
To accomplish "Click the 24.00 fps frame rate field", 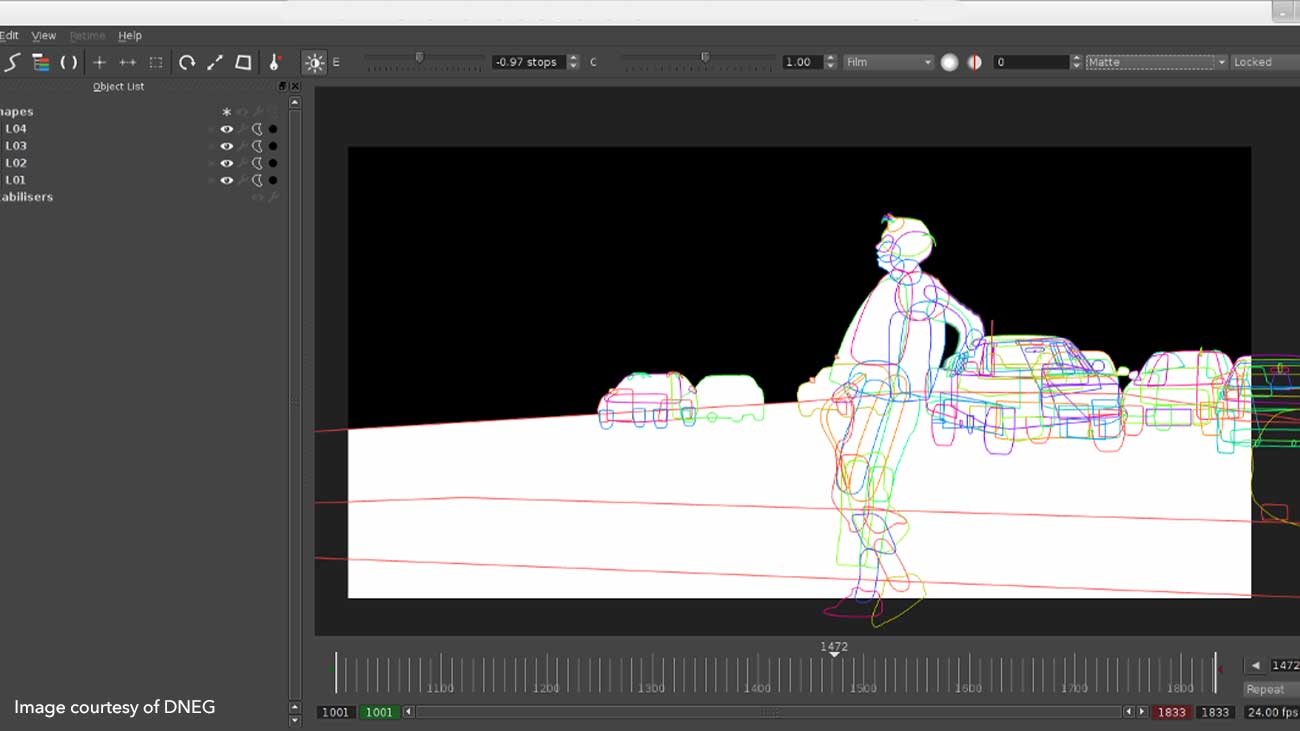I will [1272, 712].
